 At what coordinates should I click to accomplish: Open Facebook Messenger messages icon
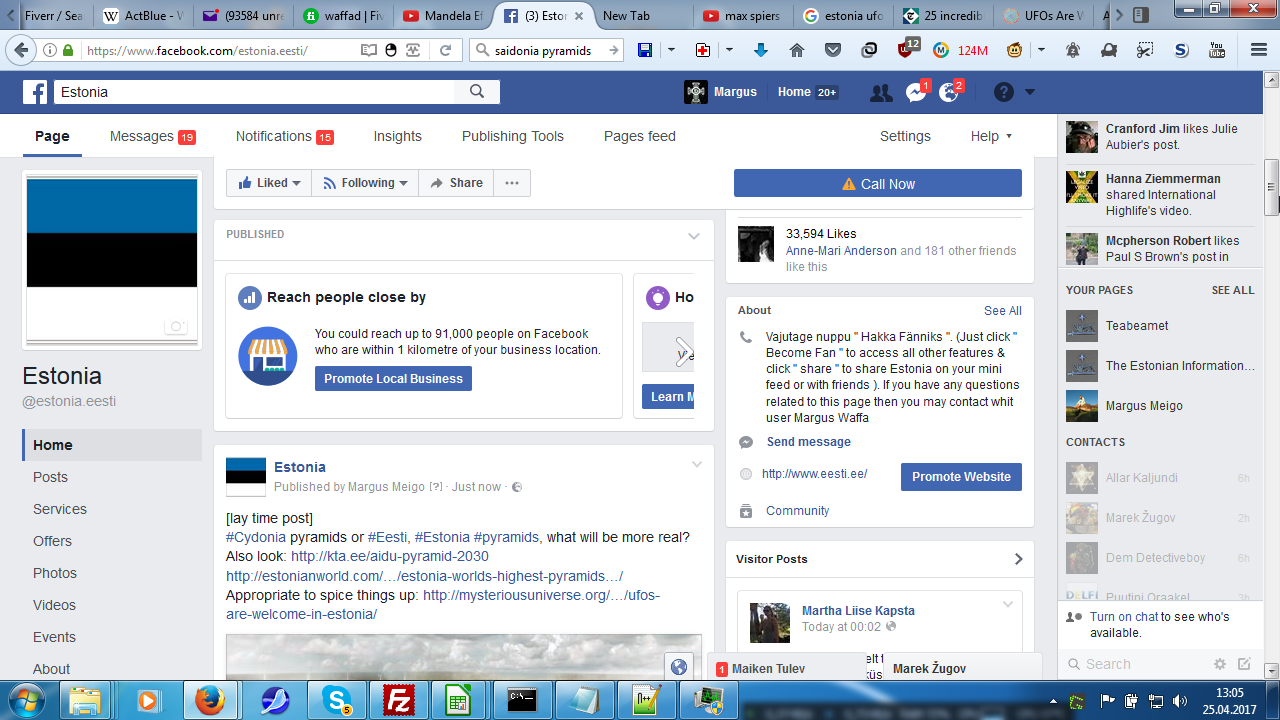point(916,93)
